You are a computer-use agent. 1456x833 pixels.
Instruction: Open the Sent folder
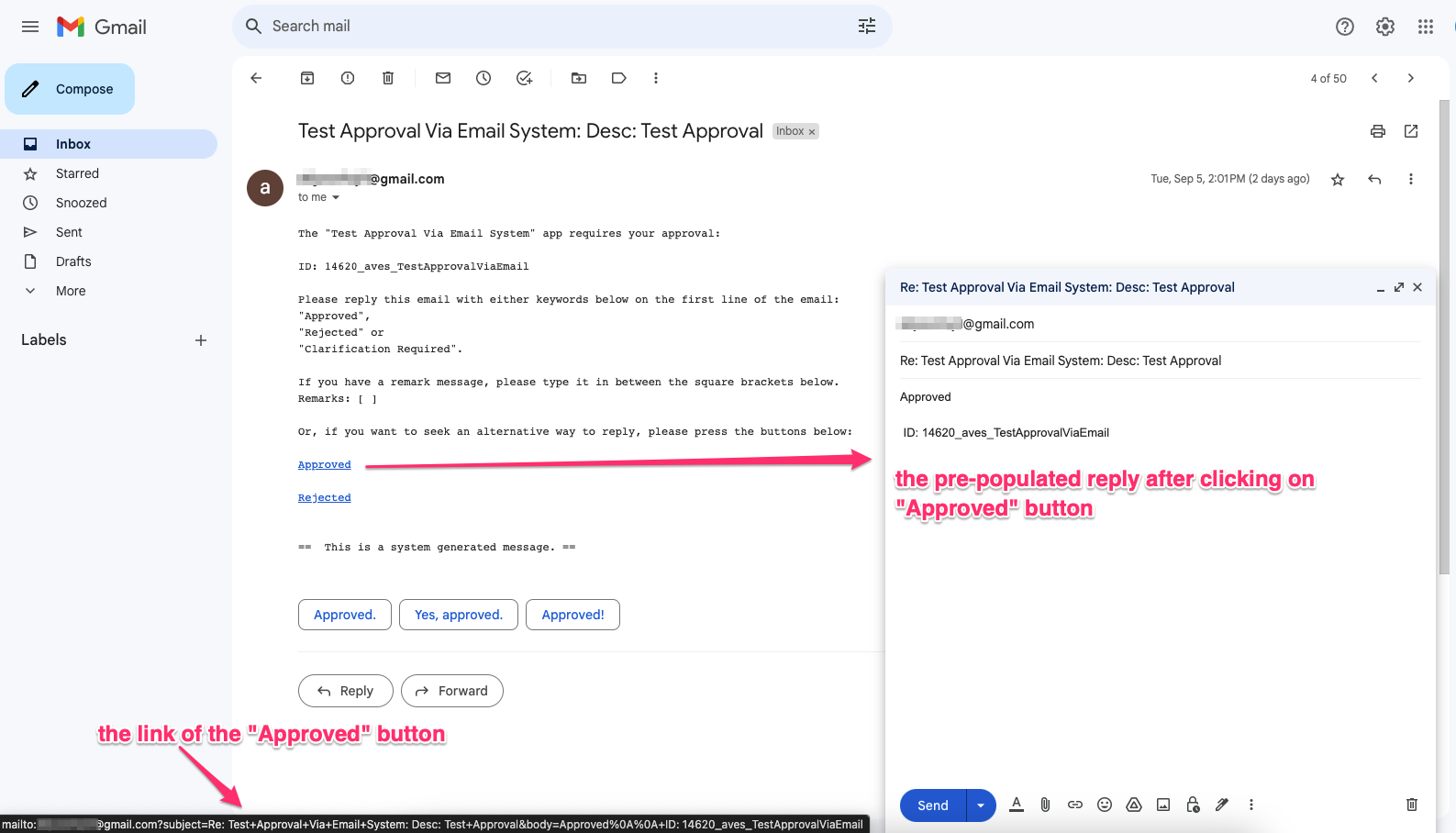tap(69, 232)
